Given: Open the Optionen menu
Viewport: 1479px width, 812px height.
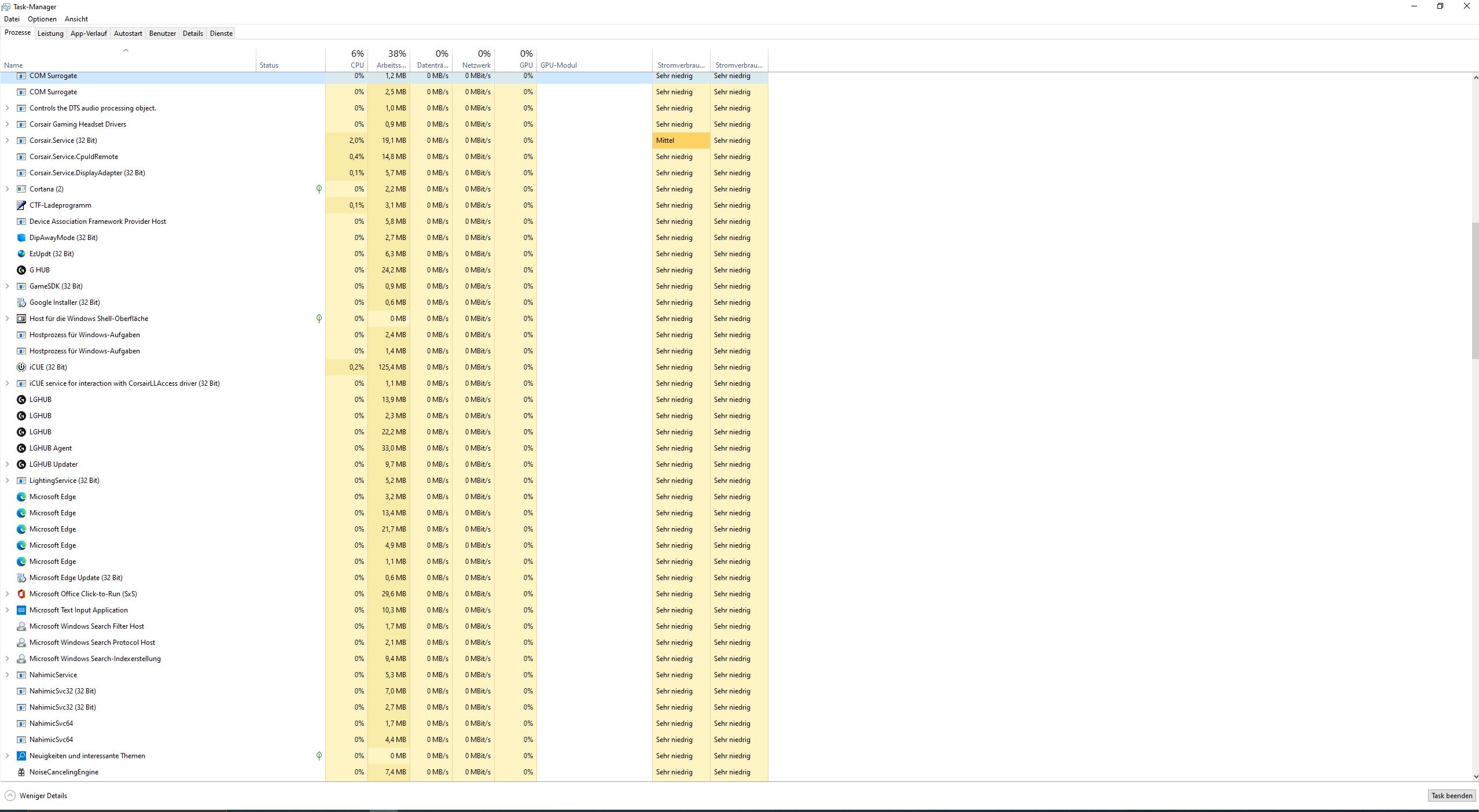Looking at the screenshot, I should point(42,19).
